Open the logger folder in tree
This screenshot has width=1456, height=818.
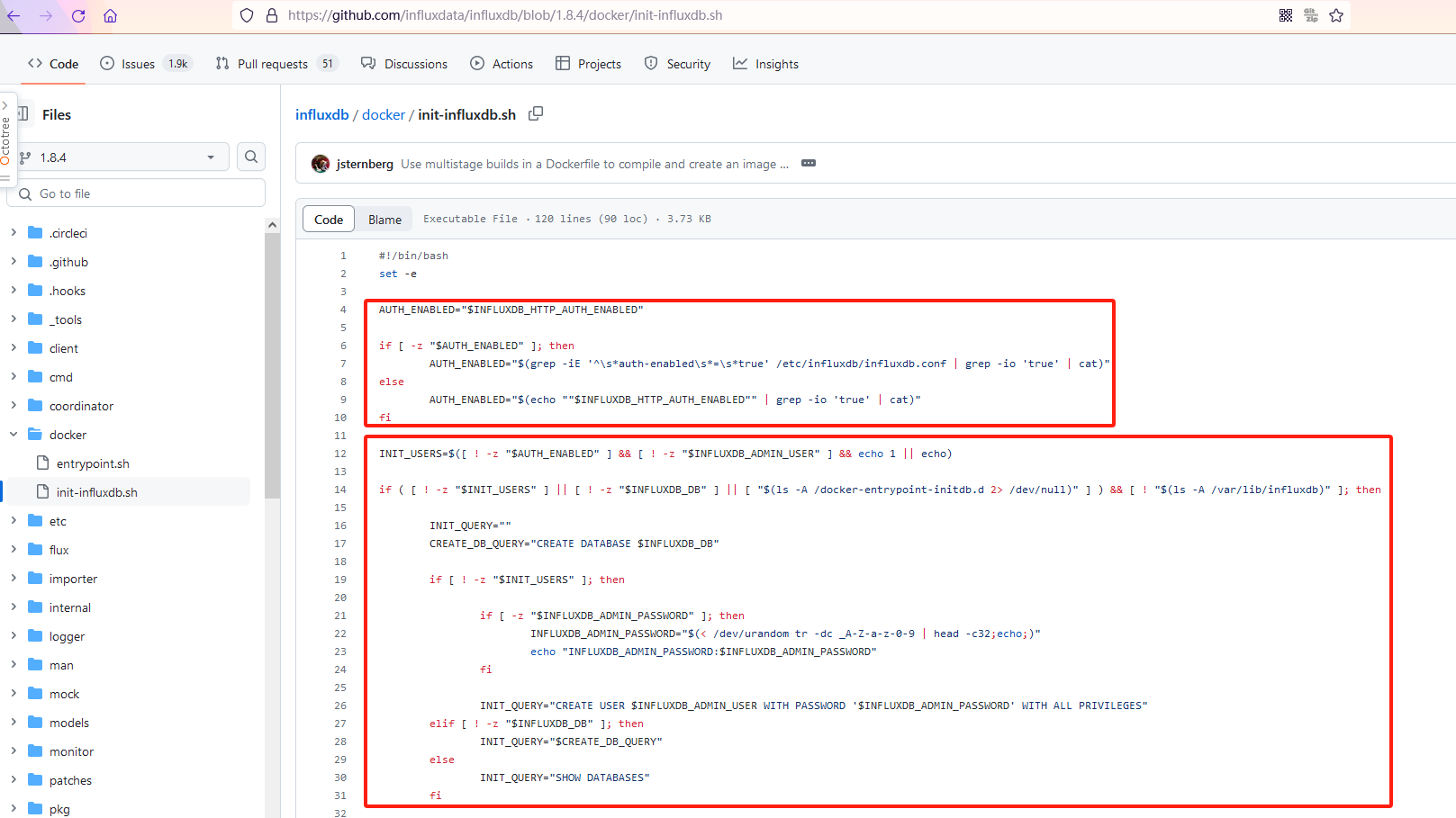tap(67, 636)
